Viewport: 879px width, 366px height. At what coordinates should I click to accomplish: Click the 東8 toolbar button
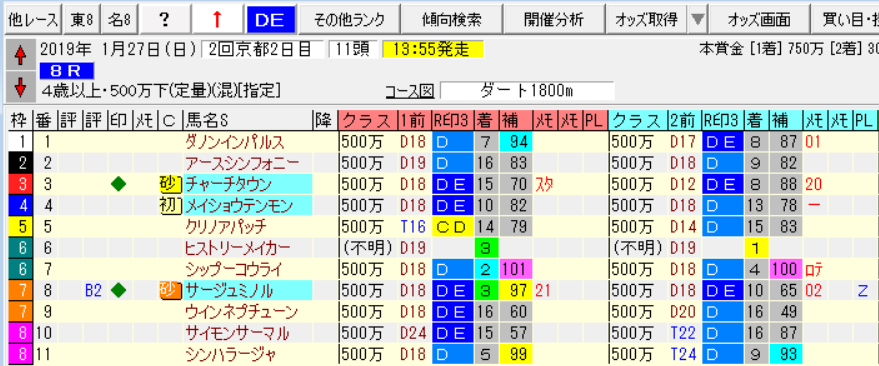tap(83, 19)
